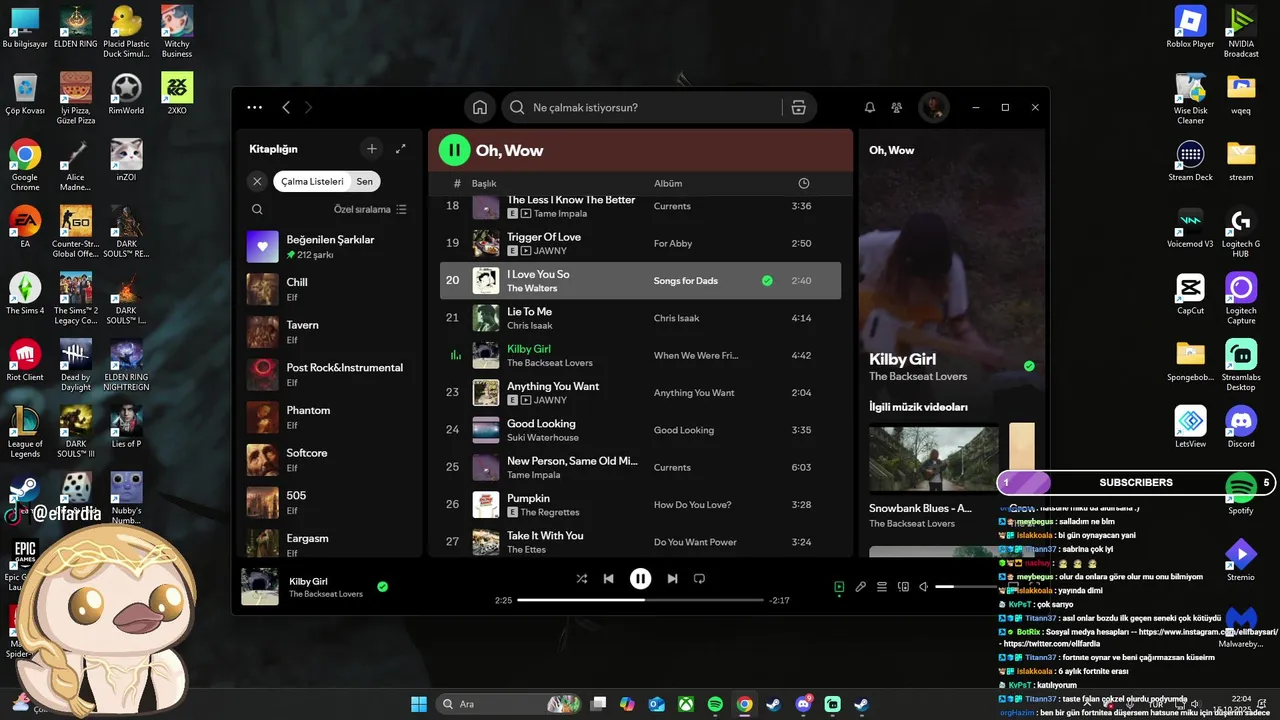Open the 'Phantom' playlist

[x=330, y=417]
